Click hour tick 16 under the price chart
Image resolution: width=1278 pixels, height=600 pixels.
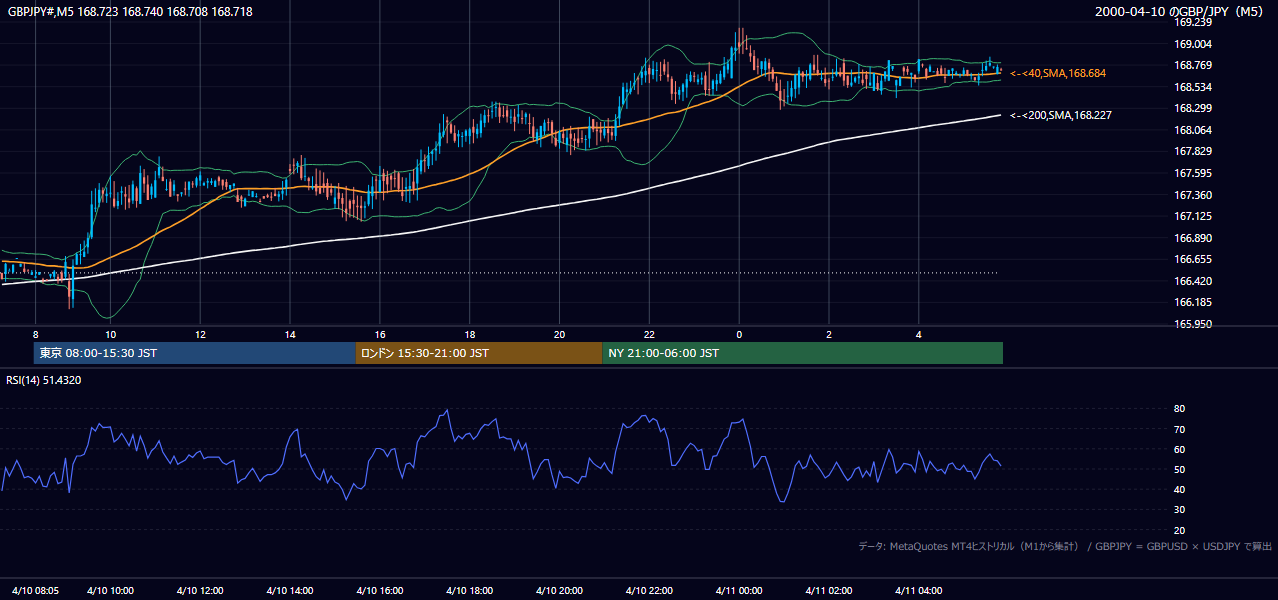380,334
